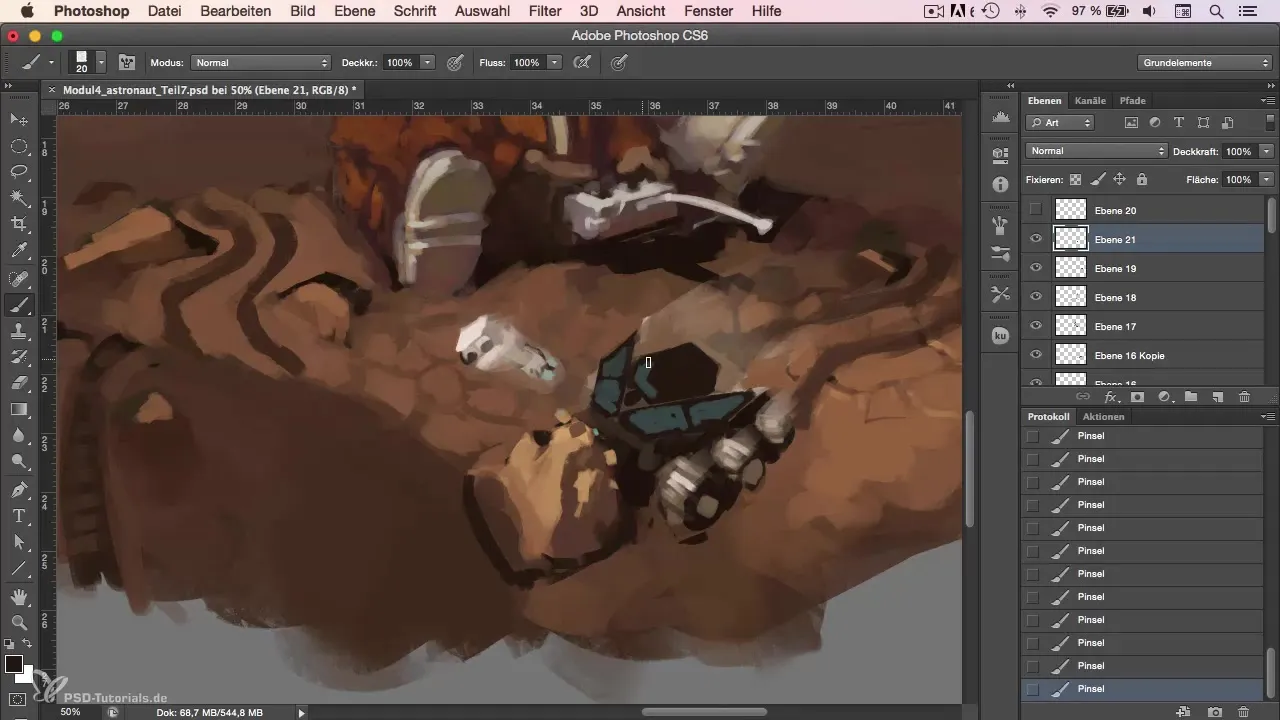Hide the Ebene 21 layer
Screen dimensions: 1280x720
tap(1036, 239)
